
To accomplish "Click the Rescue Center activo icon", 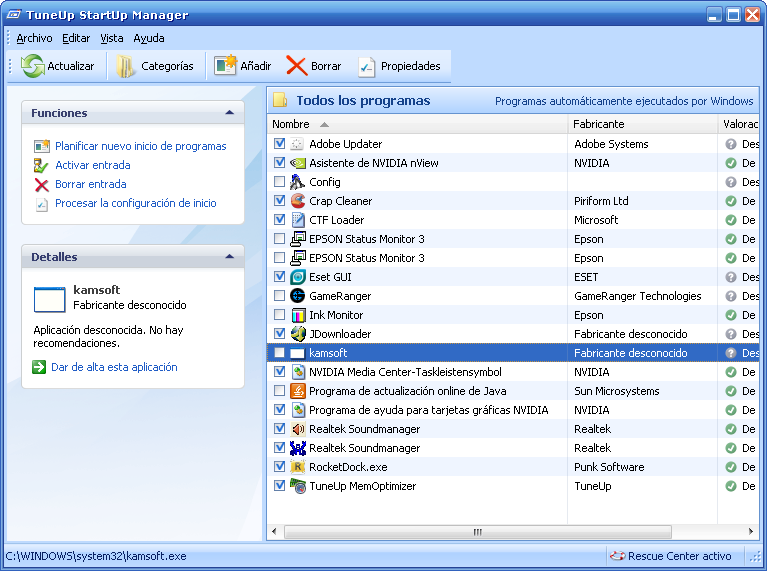I will tap(618, 556).
